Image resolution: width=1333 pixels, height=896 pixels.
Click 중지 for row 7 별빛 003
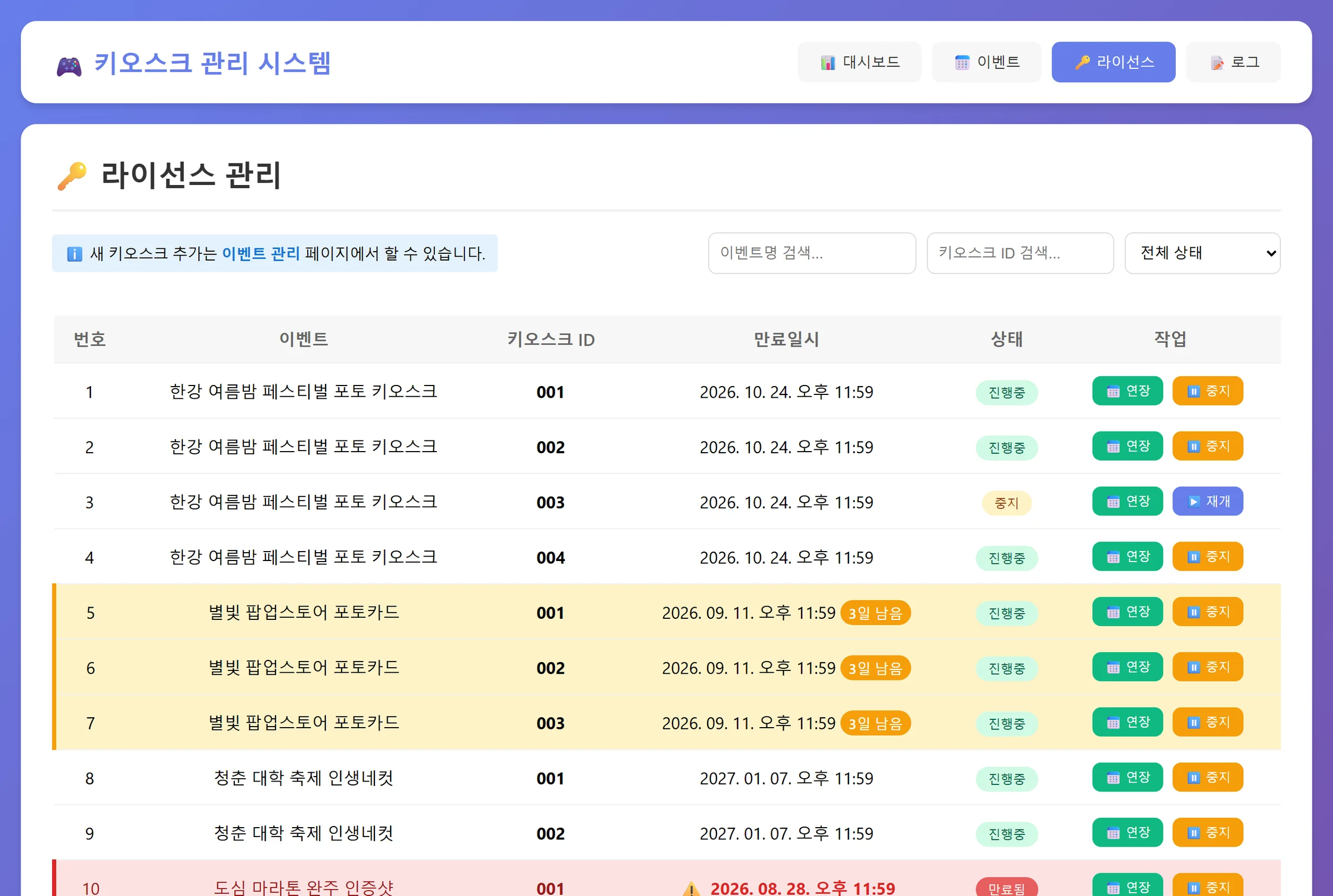coord(1207,722)
